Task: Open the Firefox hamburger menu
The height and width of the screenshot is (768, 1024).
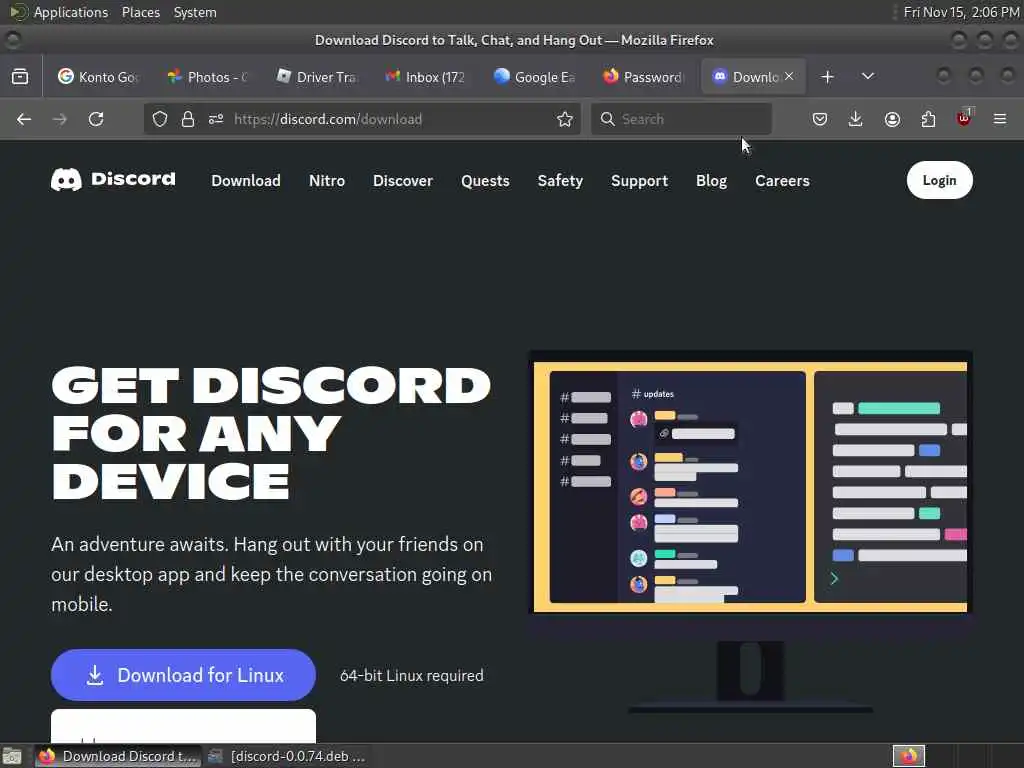Action: click(x=1000, y=119)
